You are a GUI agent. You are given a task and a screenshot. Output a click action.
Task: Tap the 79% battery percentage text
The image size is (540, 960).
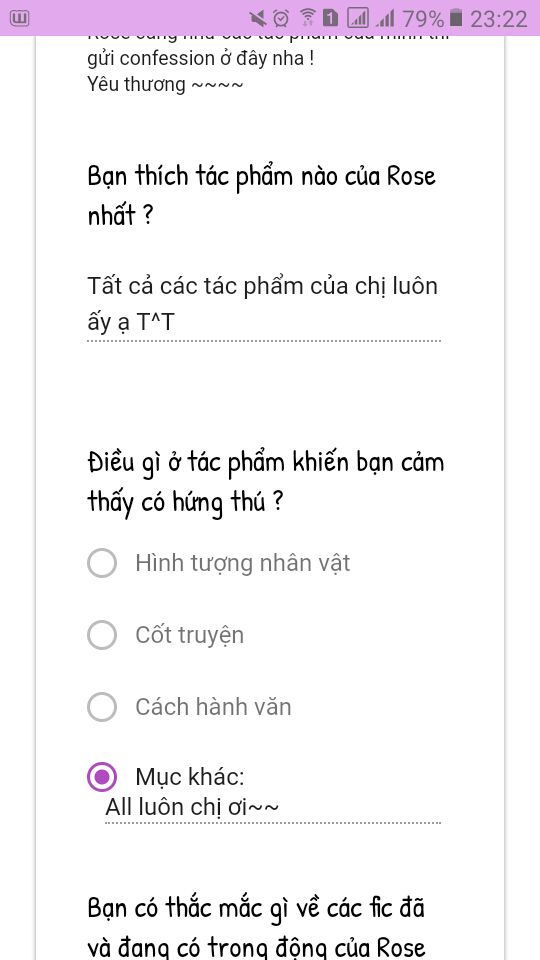[x=422, y=19]
